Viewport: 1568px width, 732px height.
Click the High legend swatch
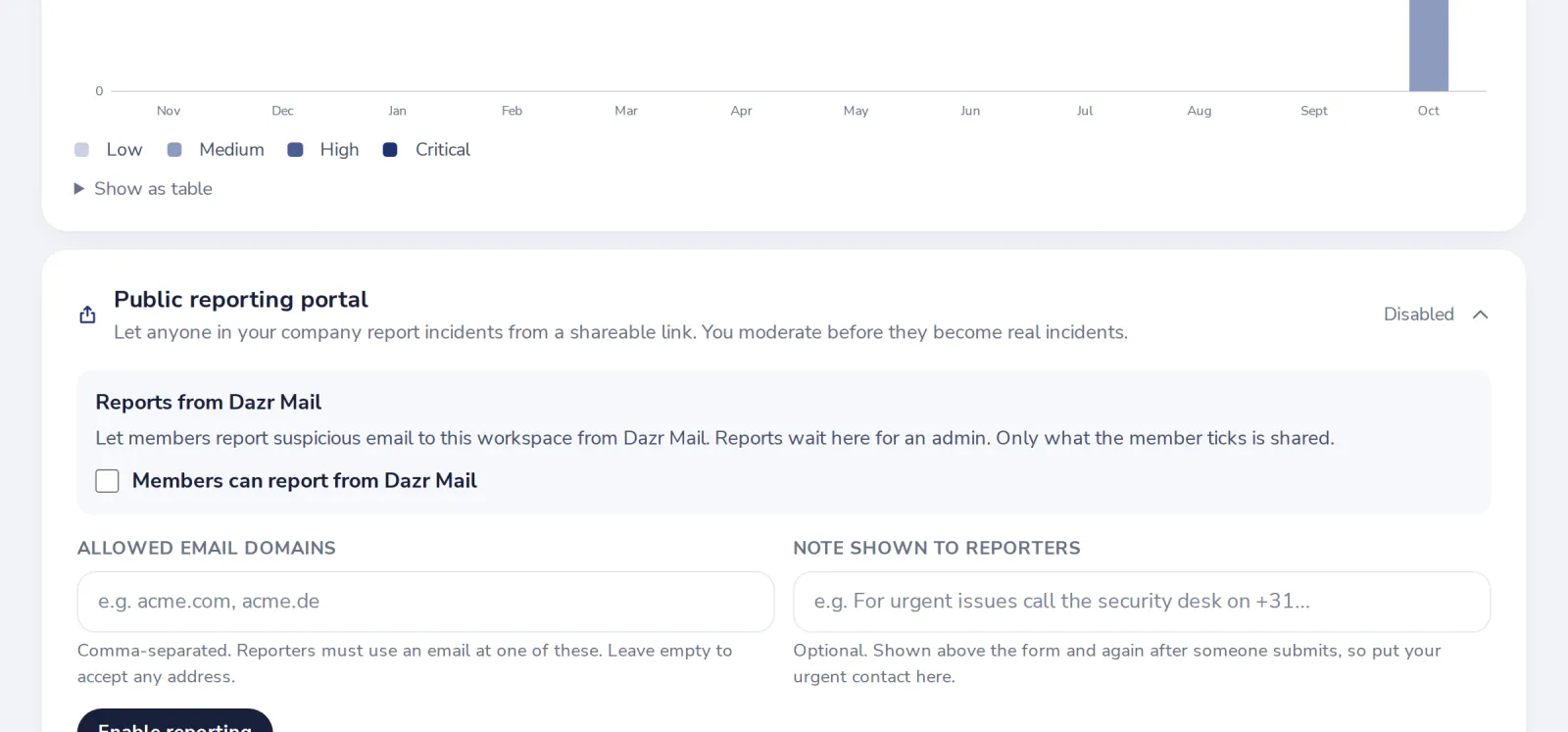point(295,150)
